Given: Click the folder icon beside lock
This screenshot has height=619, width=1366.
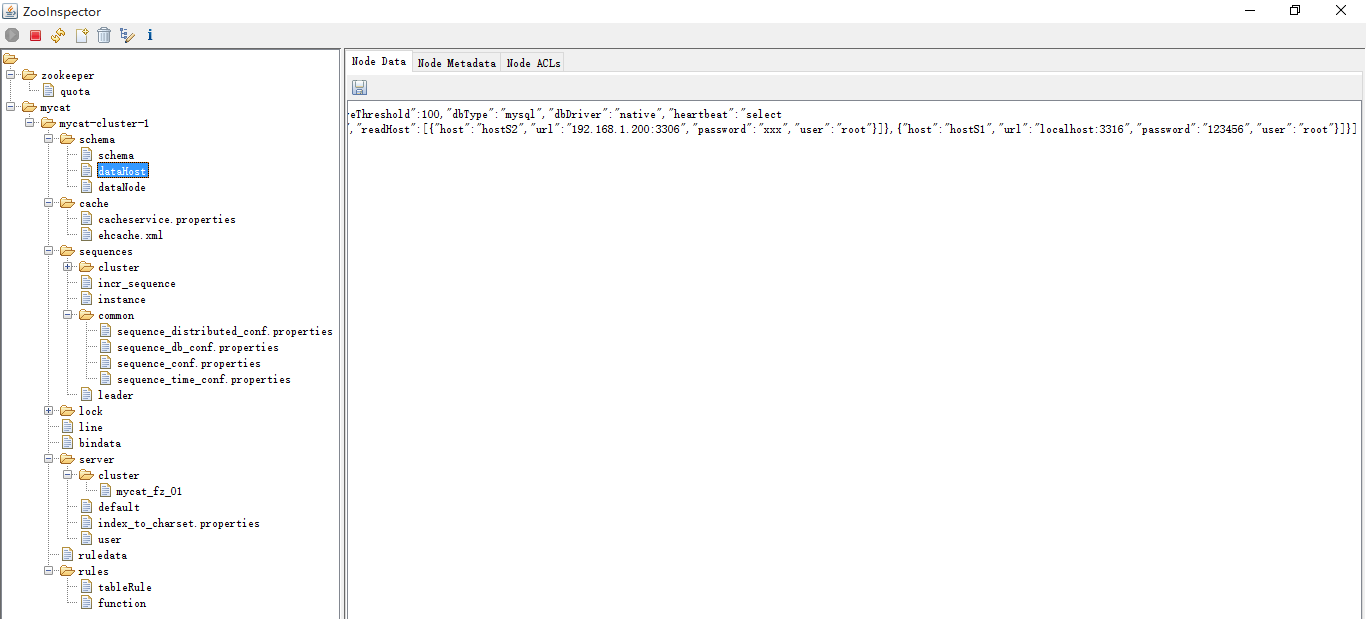Looking at the screenshot, I should click(67, 411).
